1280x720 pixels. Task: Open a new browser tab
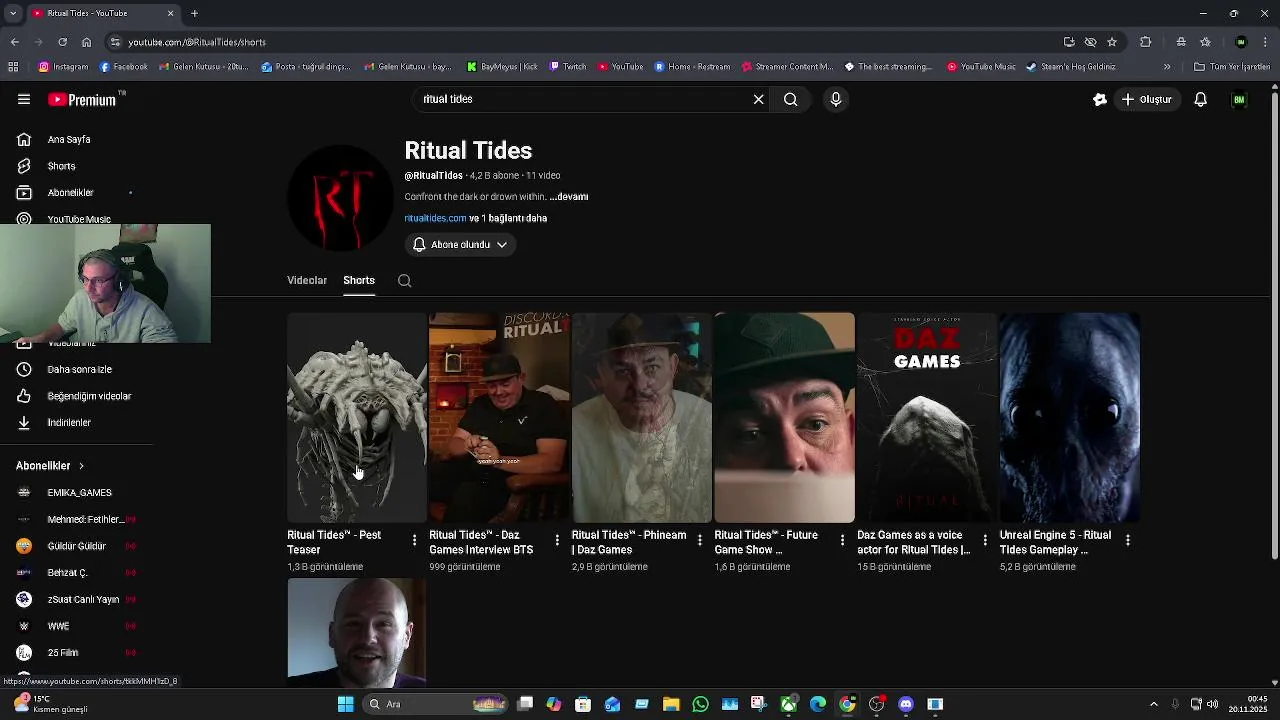pyautogui.click(x=195, y=13)
